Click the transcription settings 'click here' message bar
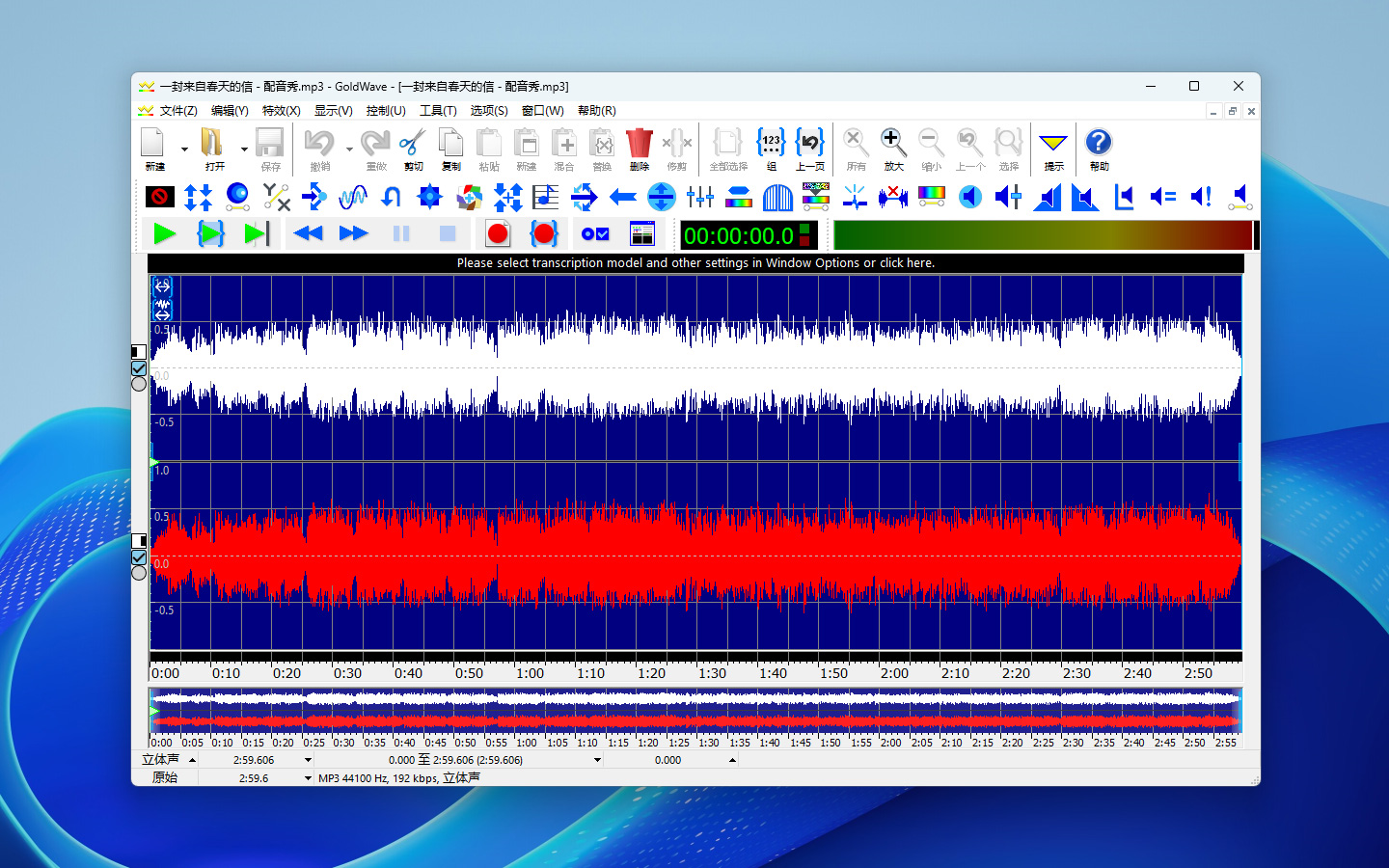The image size is (1389, 868). (x=695, y=262)
